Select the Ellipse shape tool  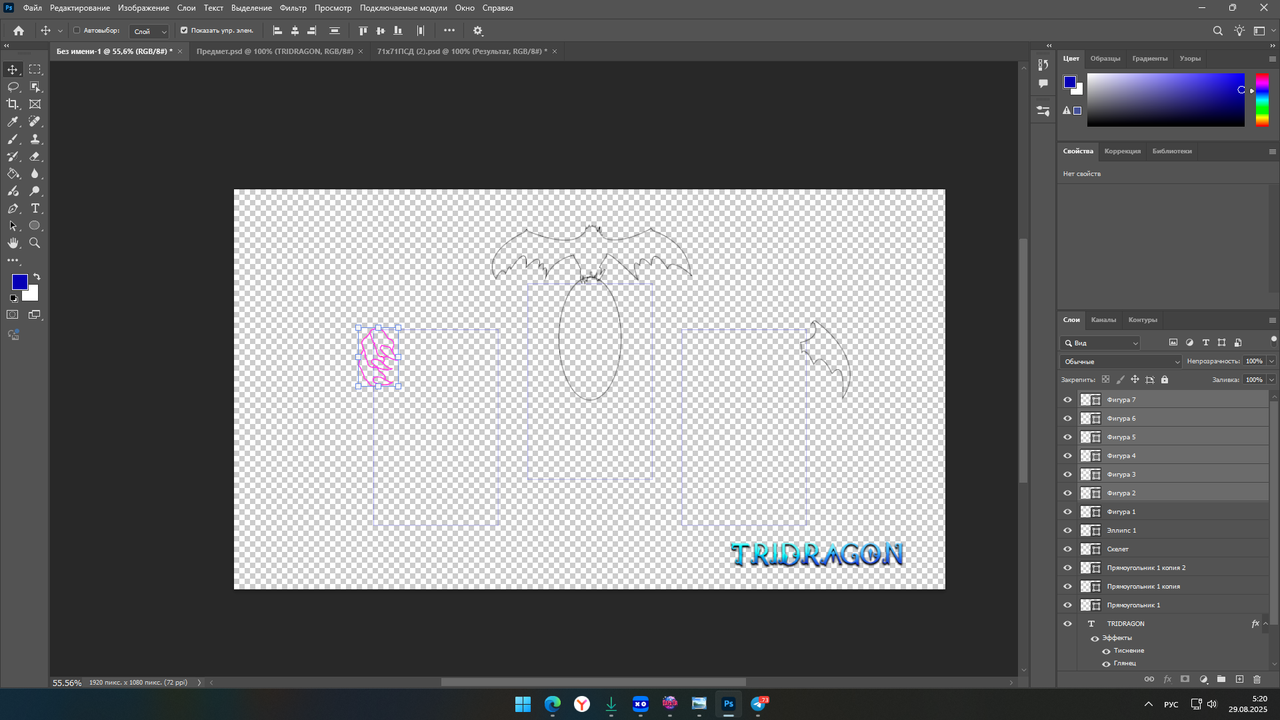point(35,225)
